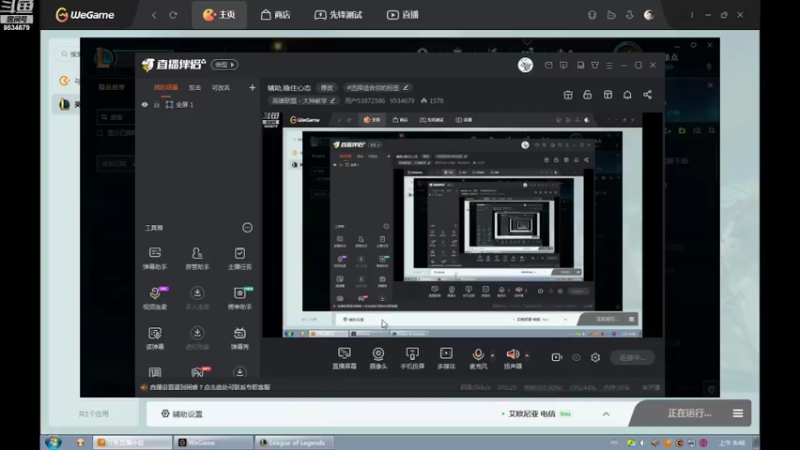Expand the microphone options arrow
Screen dimensions: 800x450
coord(492,355)
